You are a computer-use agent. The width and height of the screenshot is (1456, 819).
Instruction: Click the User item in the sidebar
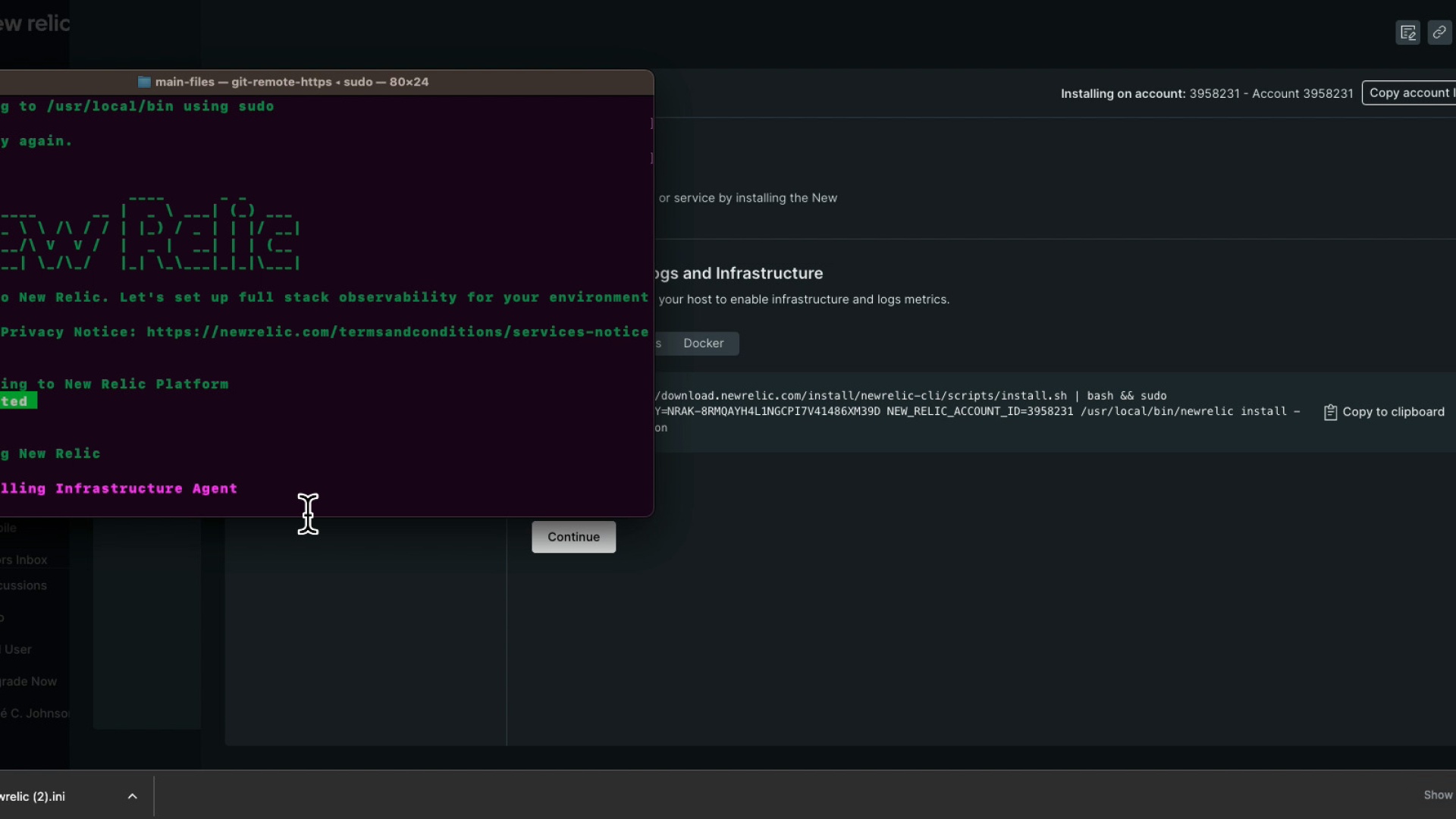click(x=16, y=649)
